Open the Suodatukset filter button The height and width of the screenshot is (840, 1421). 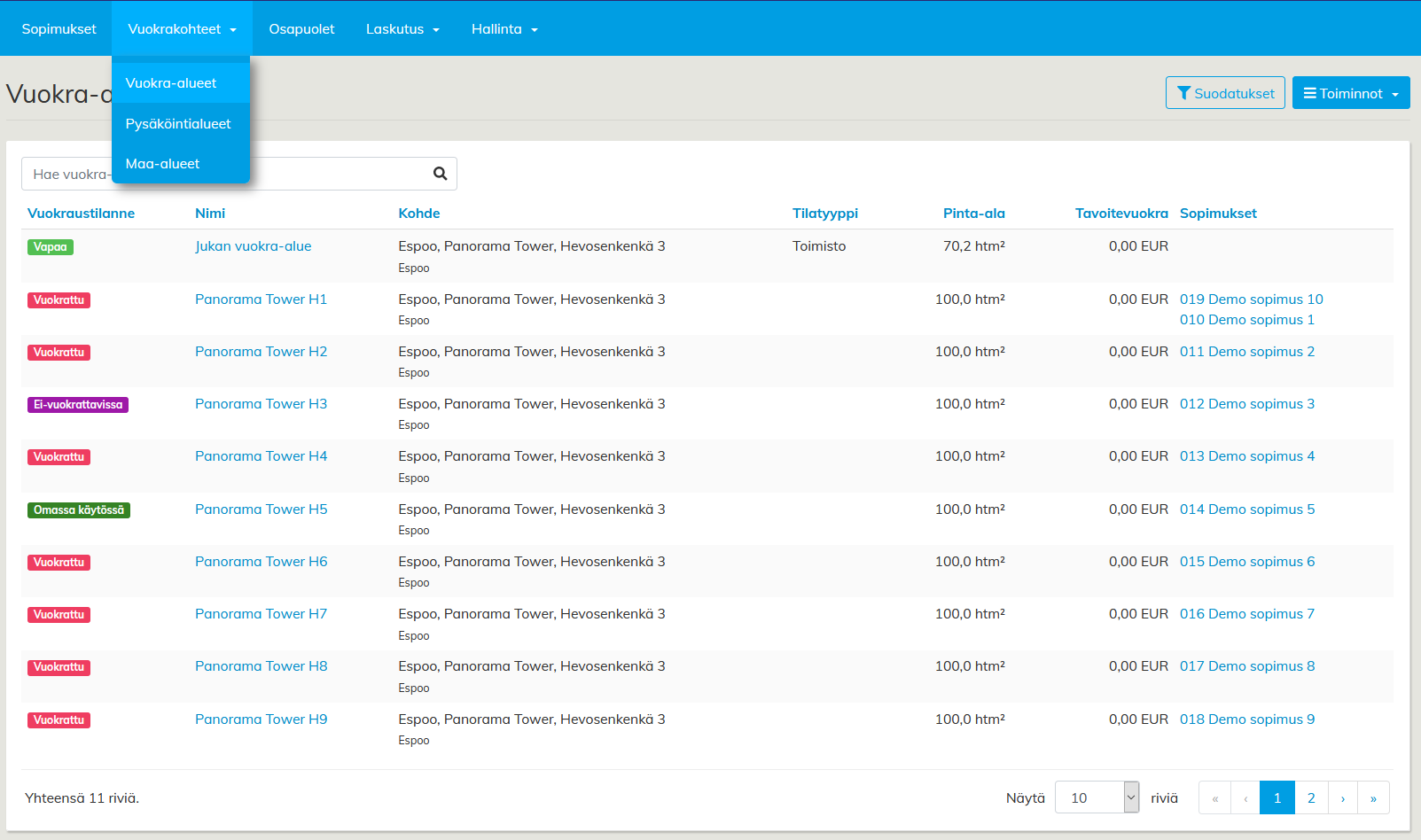tap(1224, 93)
